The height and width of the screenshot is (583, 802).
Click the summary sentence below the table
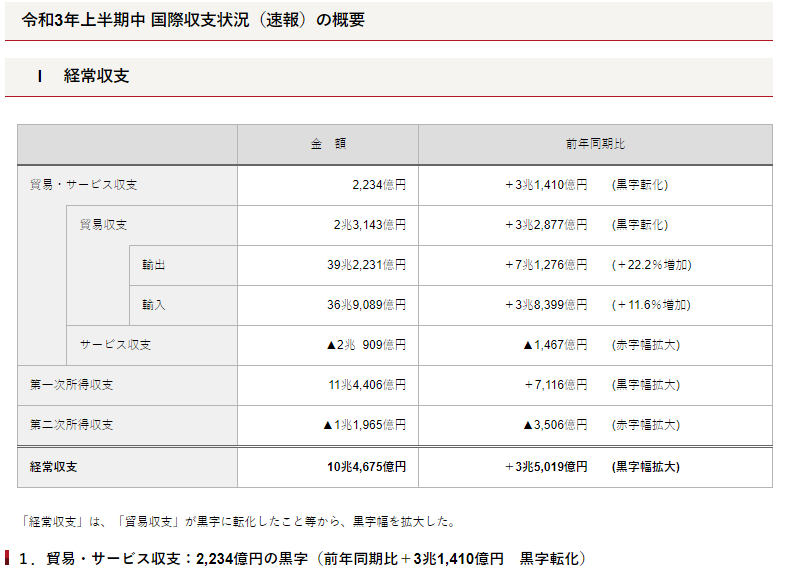pyautogui.click(x=238, y=521)
